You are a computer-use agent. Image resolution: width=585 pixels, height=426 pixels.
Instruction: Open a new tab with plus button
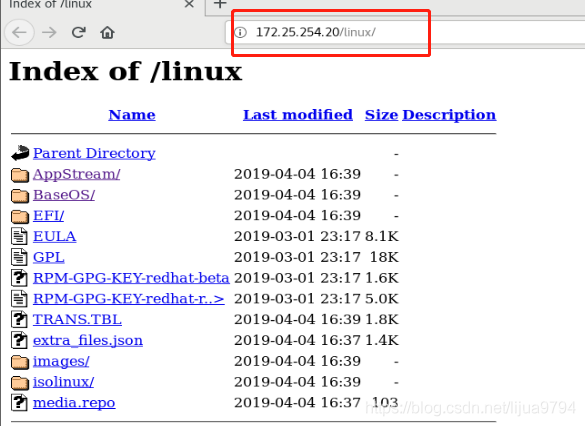pos(220,4)
